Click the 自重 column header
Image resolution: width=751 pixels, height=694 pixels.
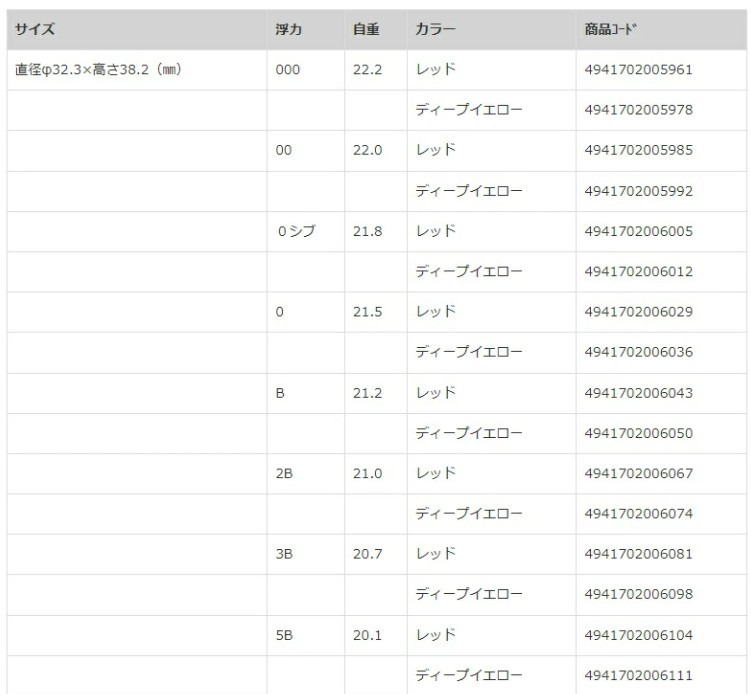click(366, 30)
